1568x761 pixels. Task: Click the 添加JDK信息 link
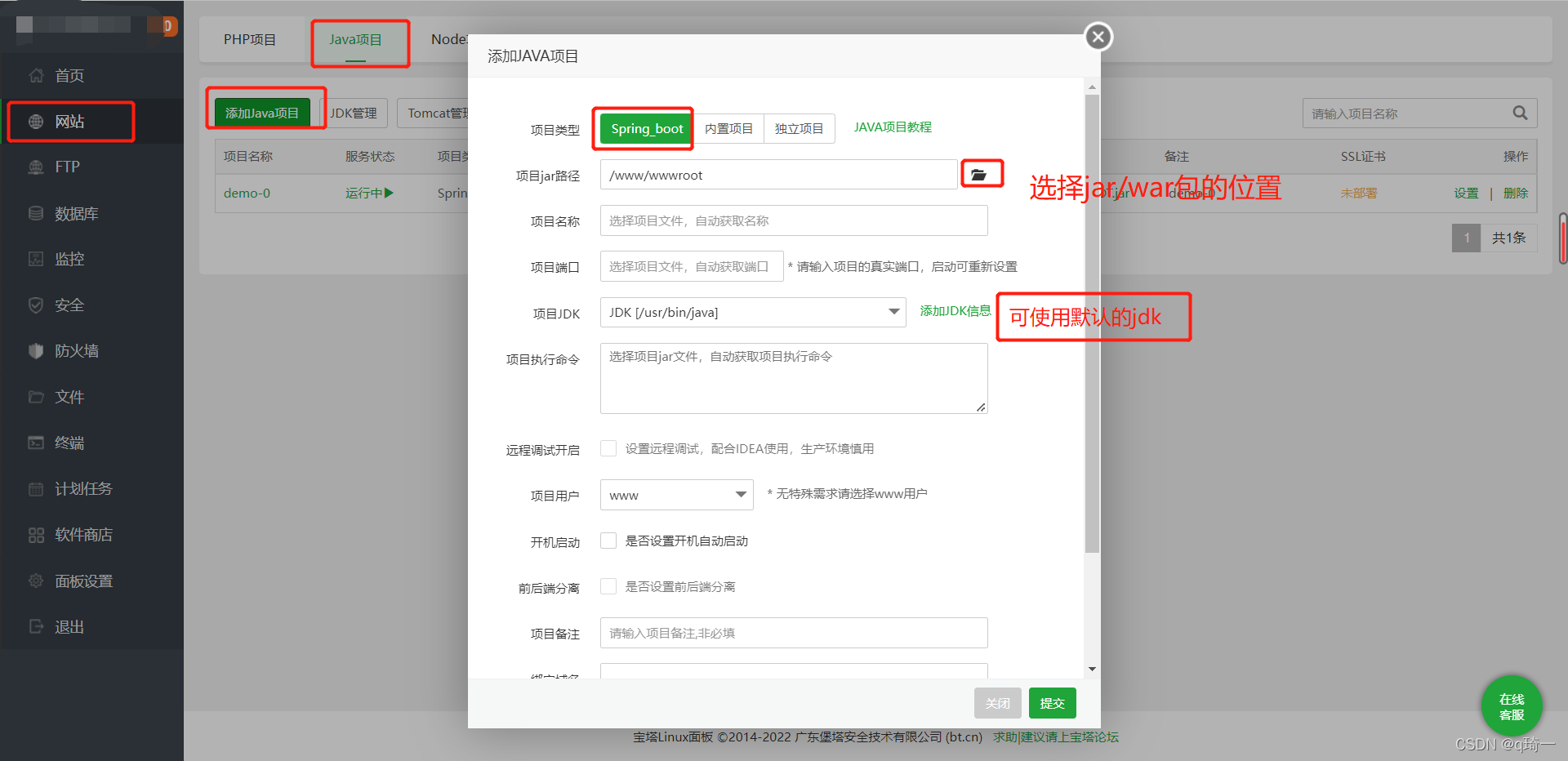[955, 311]
